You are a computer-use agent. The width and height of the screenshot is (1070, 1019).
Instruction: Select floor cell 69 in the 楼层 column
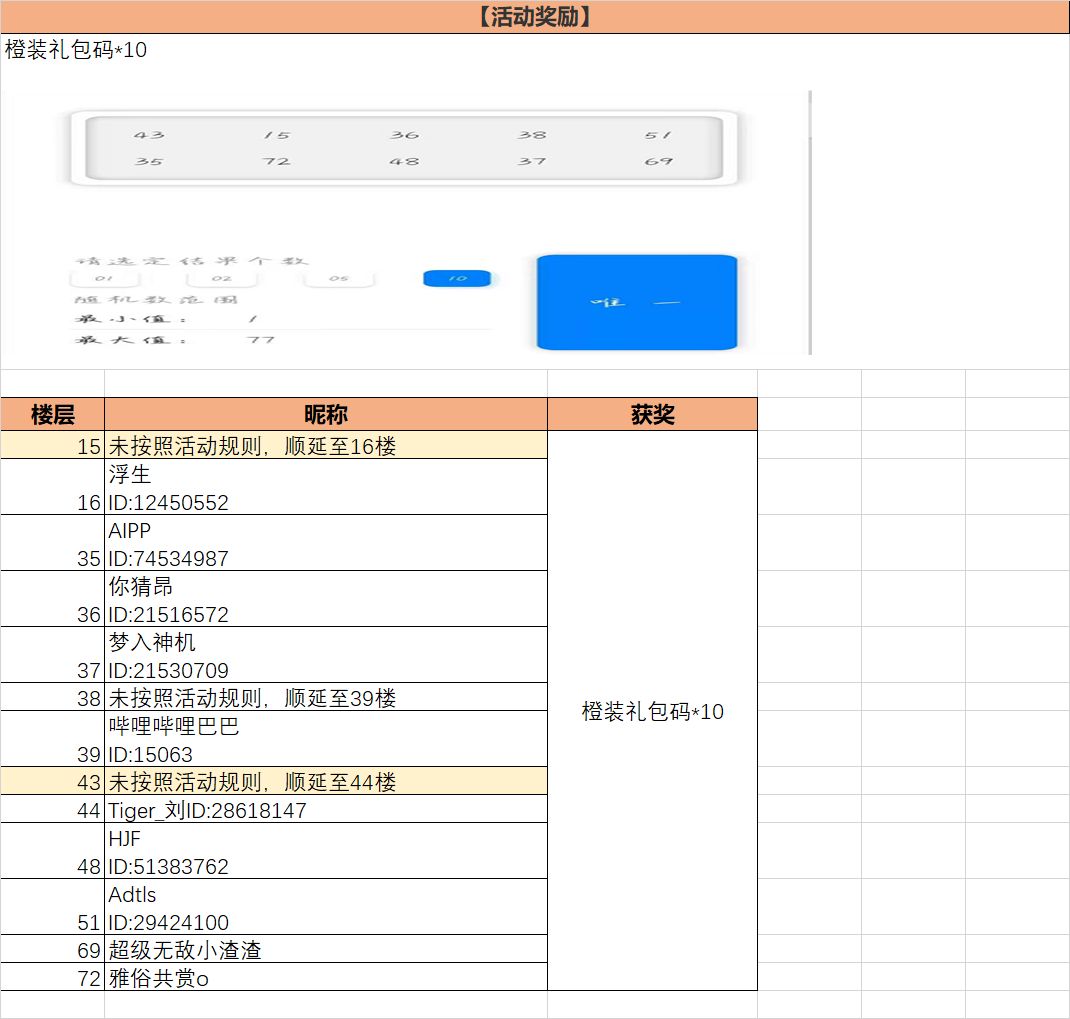(x=53, y=949)
